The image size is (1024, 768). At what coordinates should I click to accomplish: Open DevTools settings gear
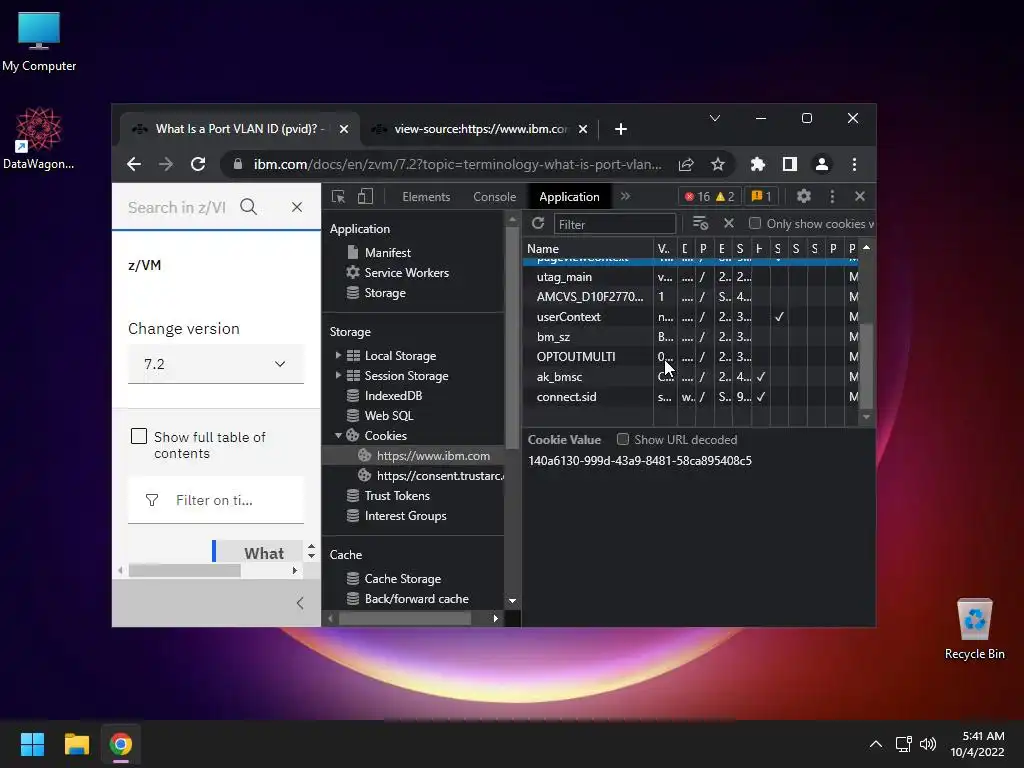pyautogui.click(x=804, y=196)
